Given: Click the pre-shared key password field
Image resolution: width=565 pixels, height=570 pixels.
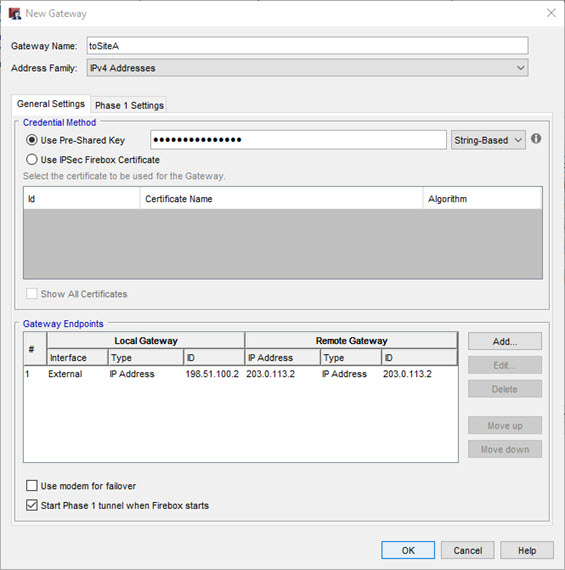Looking at the screenshot, I should tap(298, 140).
